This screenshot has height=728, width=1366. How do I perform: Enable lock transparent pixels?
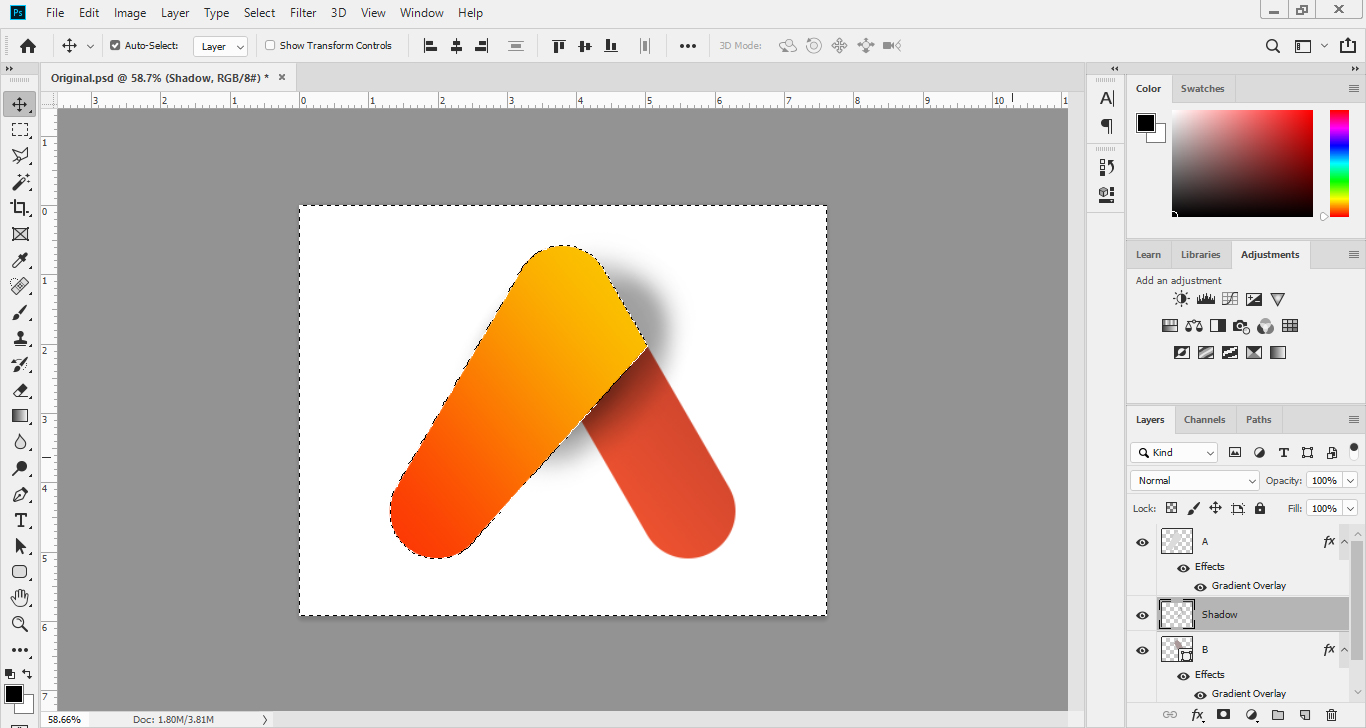[1171, 508]
